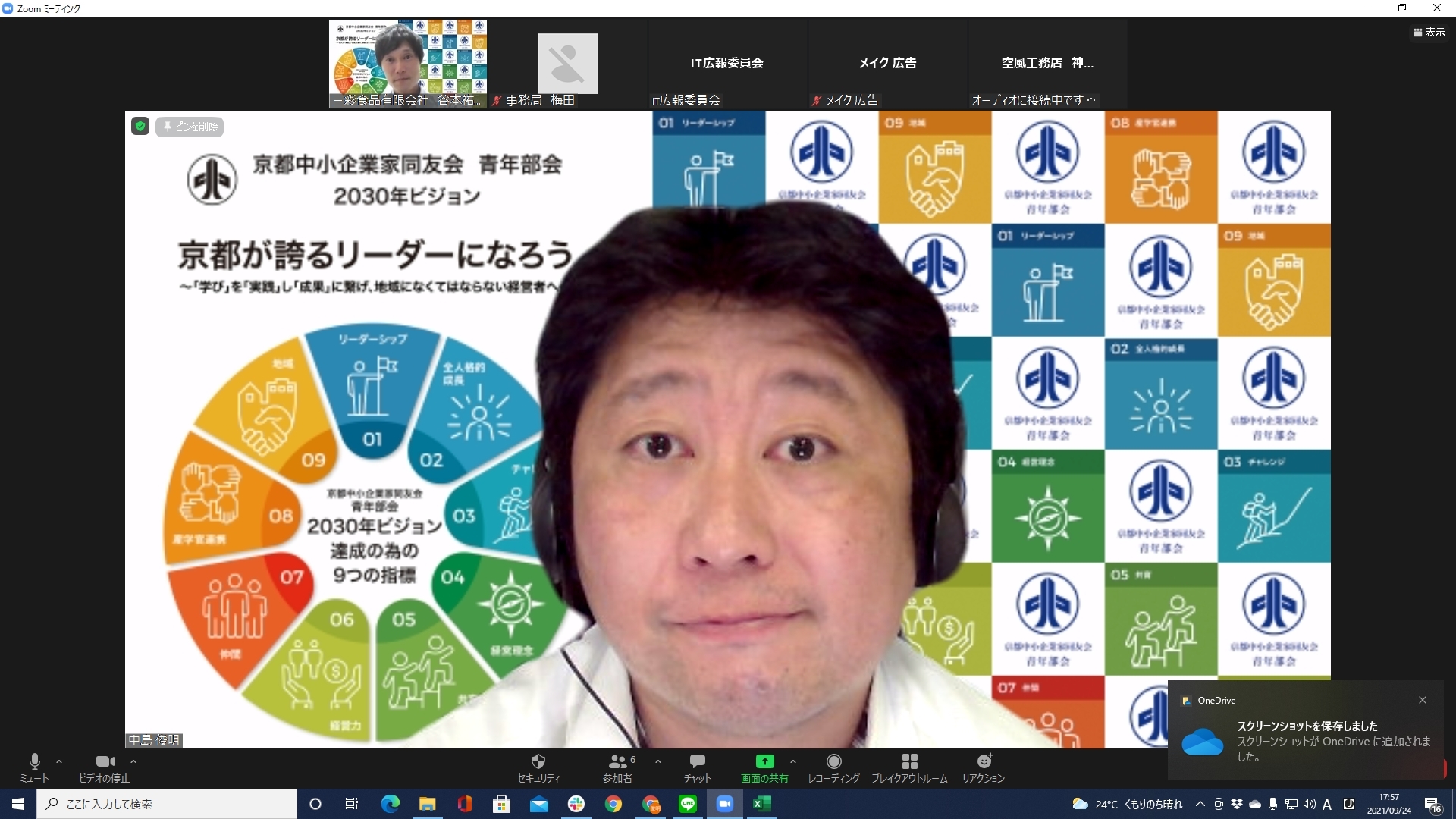
Task: Stop the video camera
Action: (x=105, y=767)
